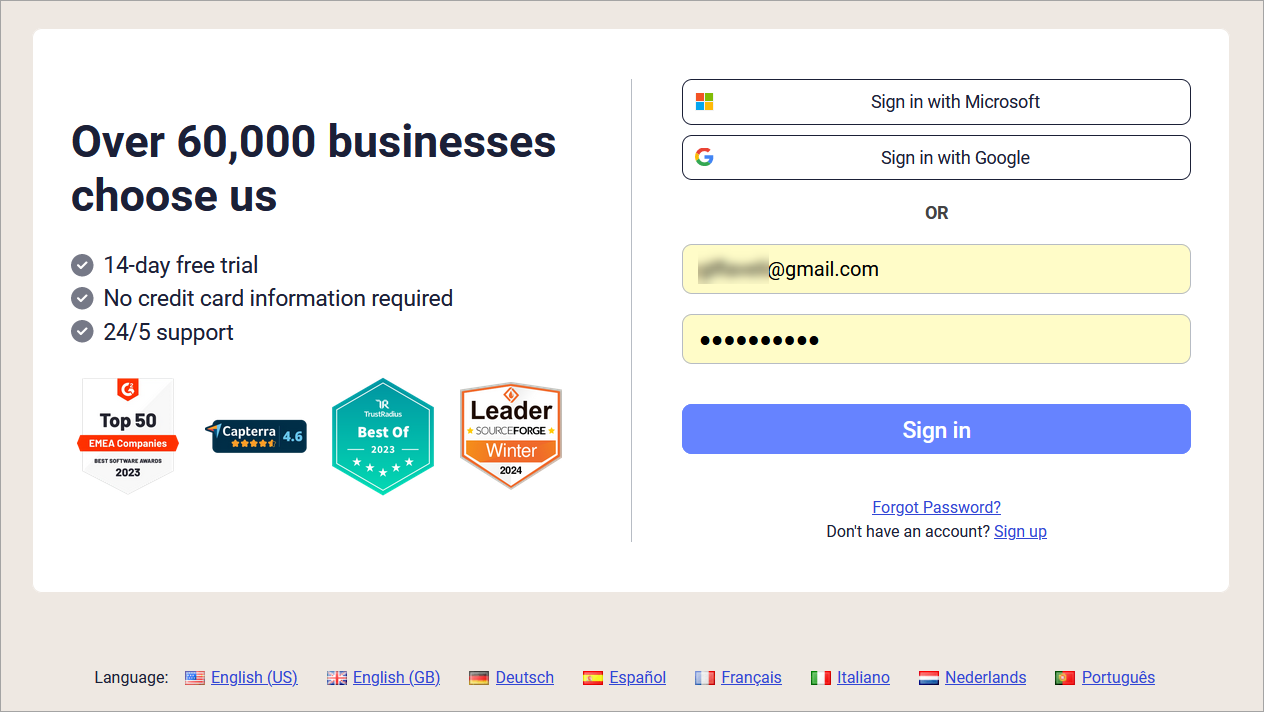Click the German flag icon
Image resolution: width=1264 pixels, height=712 pixels.
[x=478, y=677]
